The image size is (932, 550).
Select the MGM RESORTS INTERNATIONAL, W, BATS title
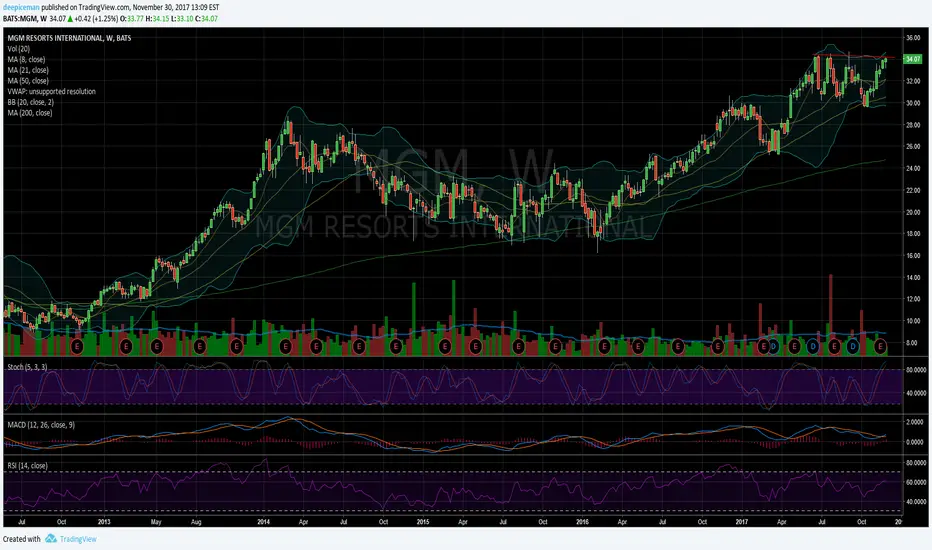tap(70, 38)
